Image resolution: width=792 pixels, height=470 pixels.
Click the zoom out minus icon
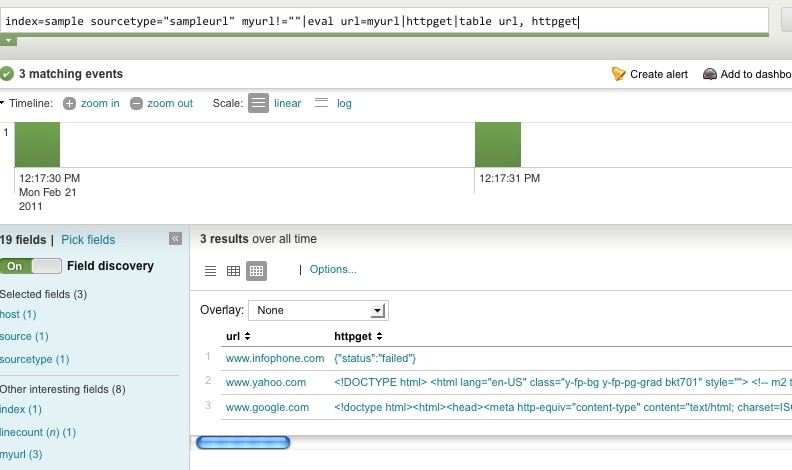136,103
